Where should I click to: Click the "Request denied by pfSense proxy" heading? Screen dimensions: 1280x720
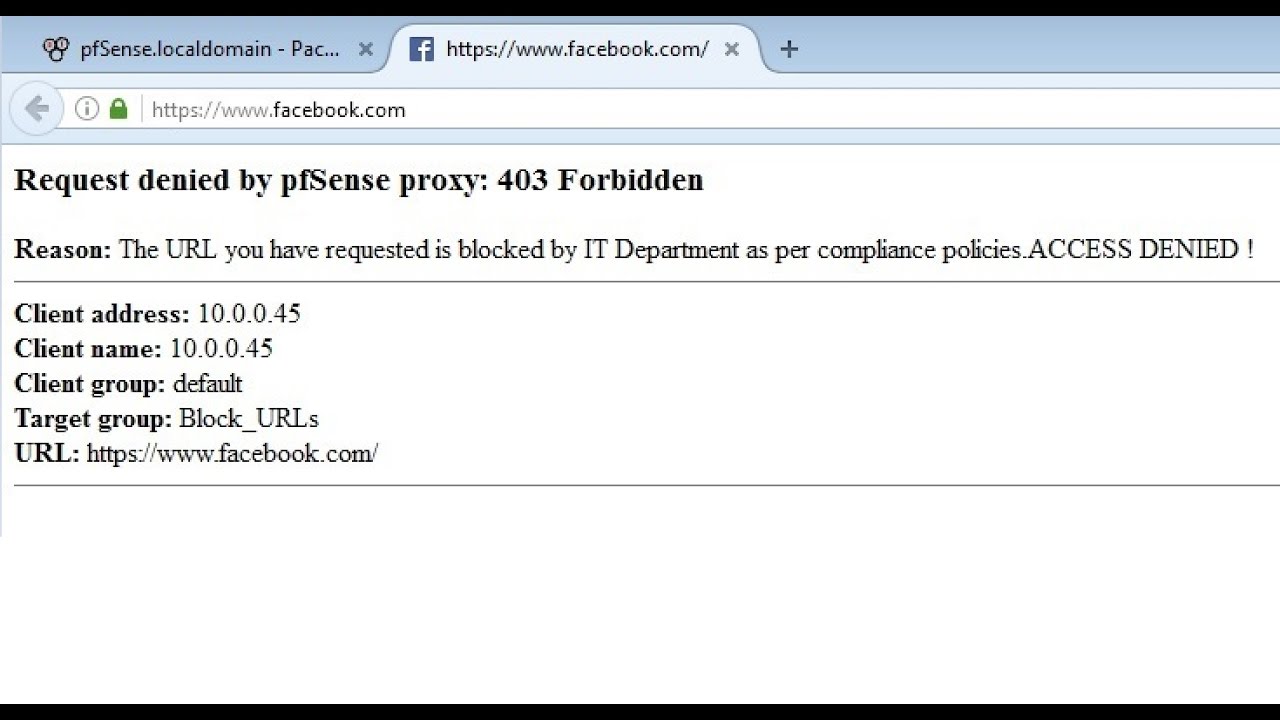tap(251, 180)
